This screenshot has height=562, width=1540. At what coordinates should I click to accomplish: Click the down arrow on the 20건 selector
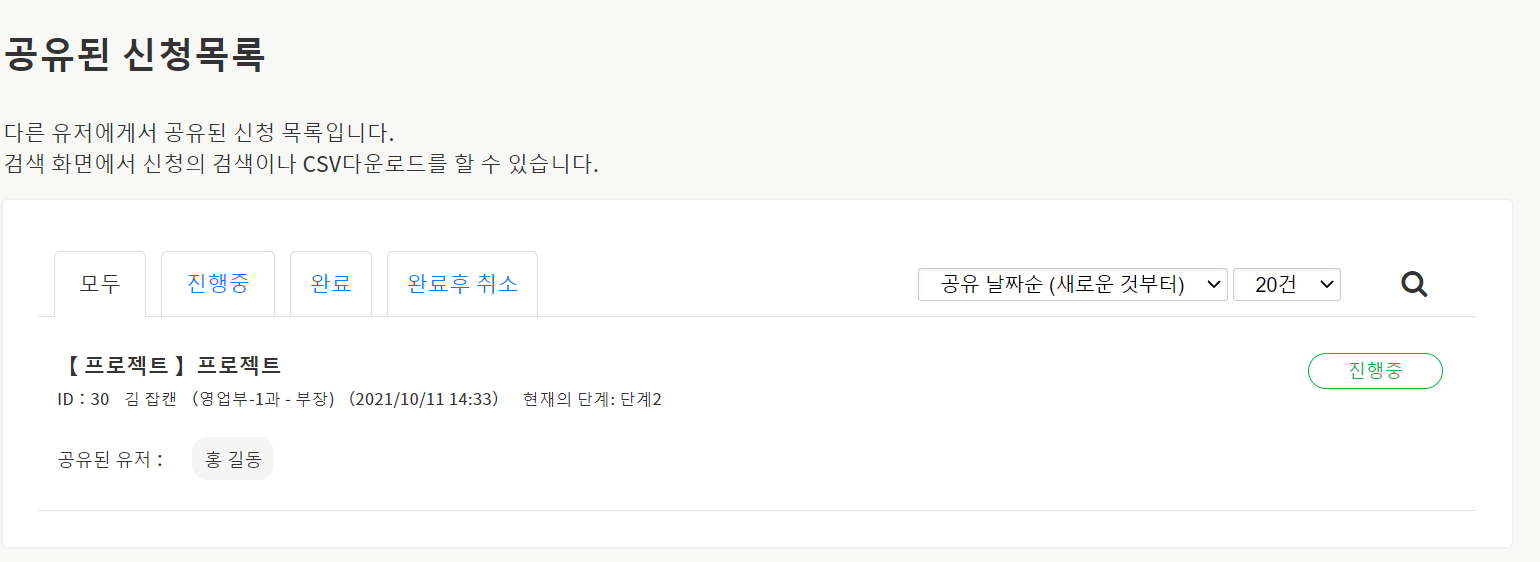(x=1327, y=285)
